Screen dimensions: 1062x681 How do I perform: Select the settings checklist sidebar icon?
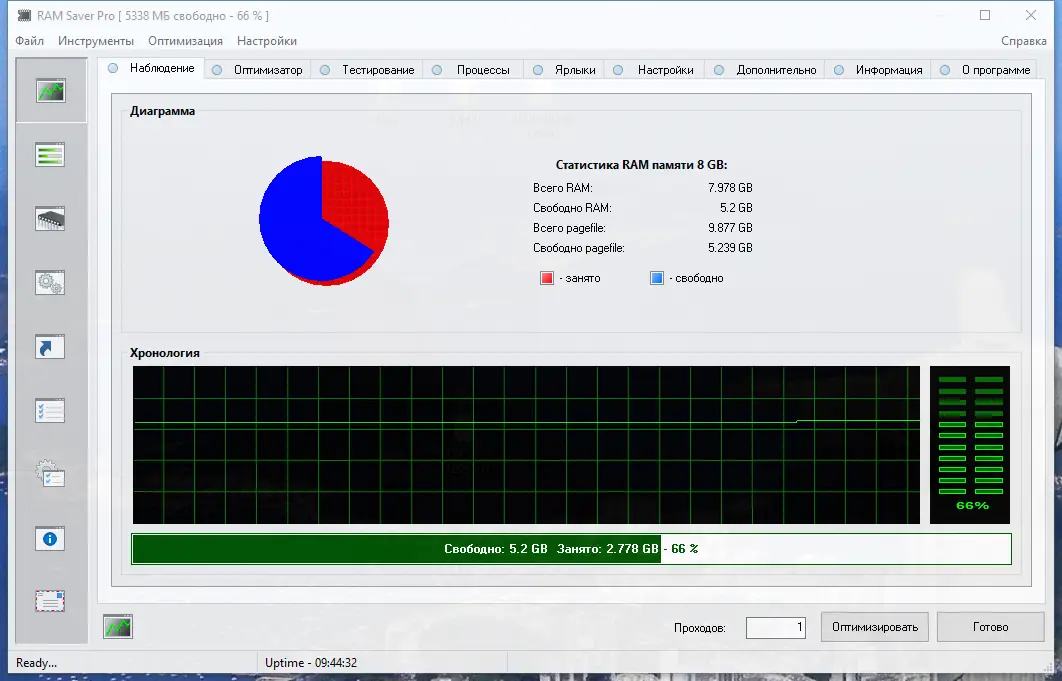51,410
